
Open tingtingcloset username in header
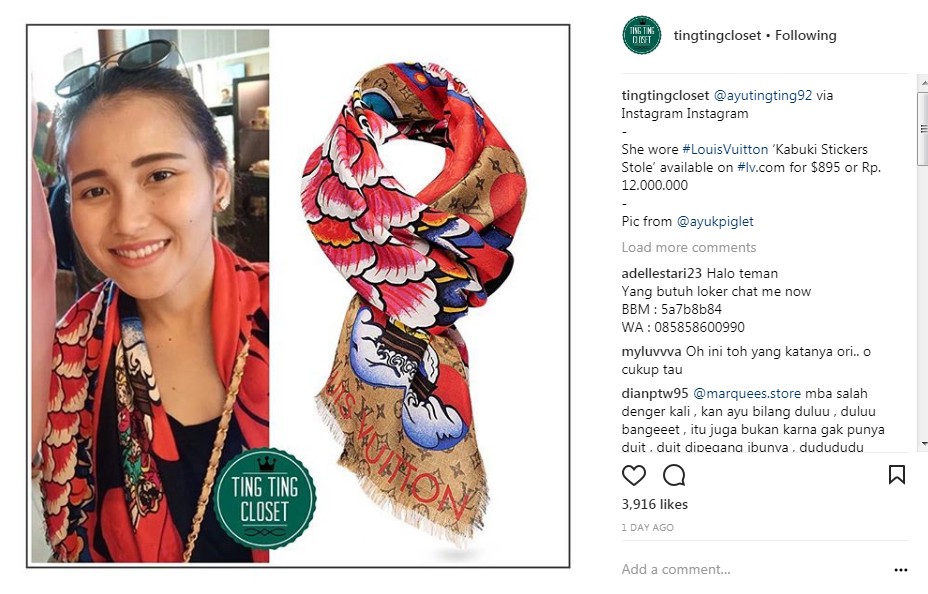717,35
